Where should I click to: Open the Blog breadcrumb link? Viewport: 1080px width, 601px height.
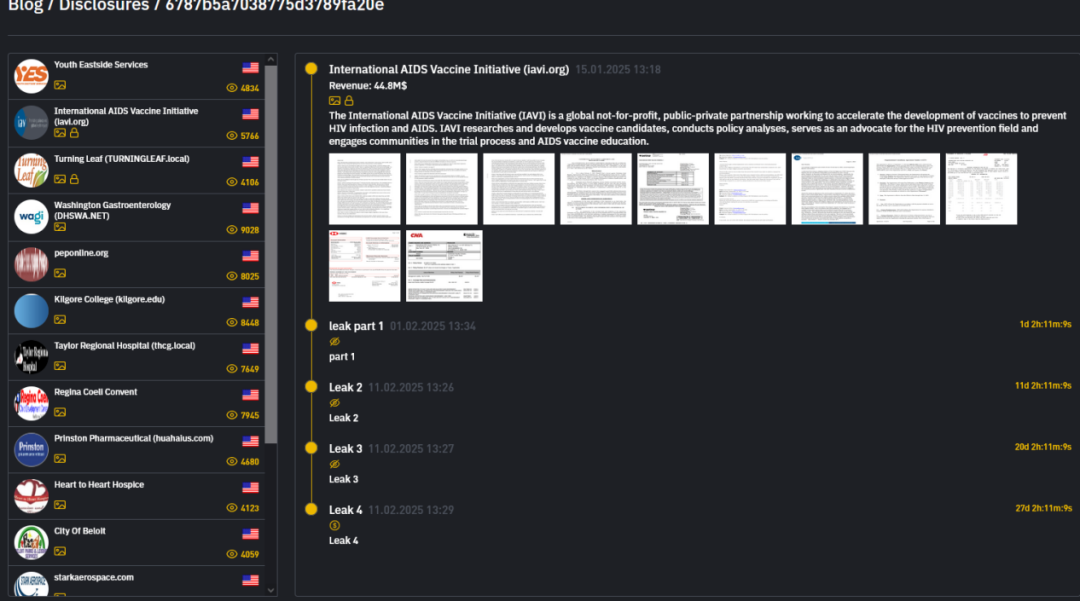tap(25, 6)
